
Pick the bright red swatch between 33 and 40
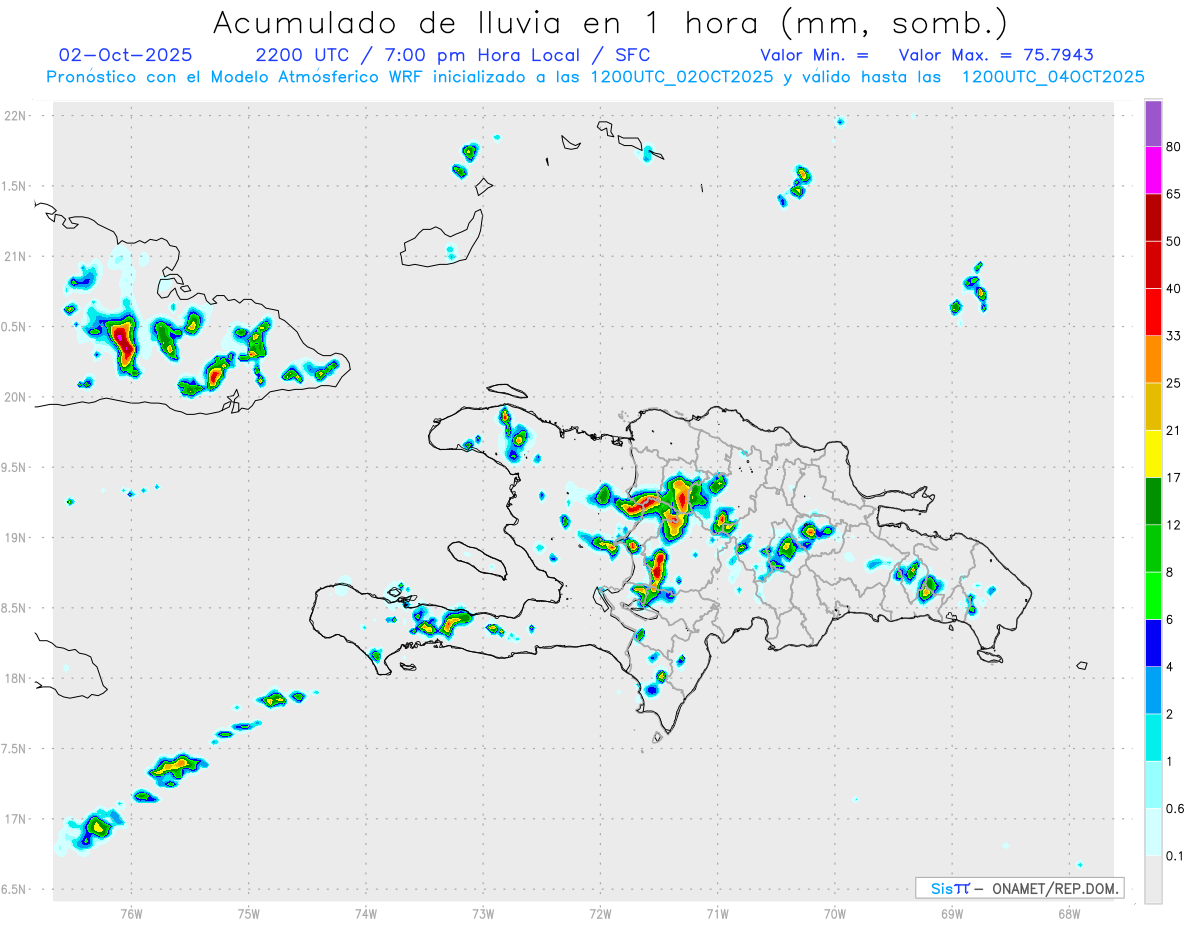click(x=1153, y=312)
